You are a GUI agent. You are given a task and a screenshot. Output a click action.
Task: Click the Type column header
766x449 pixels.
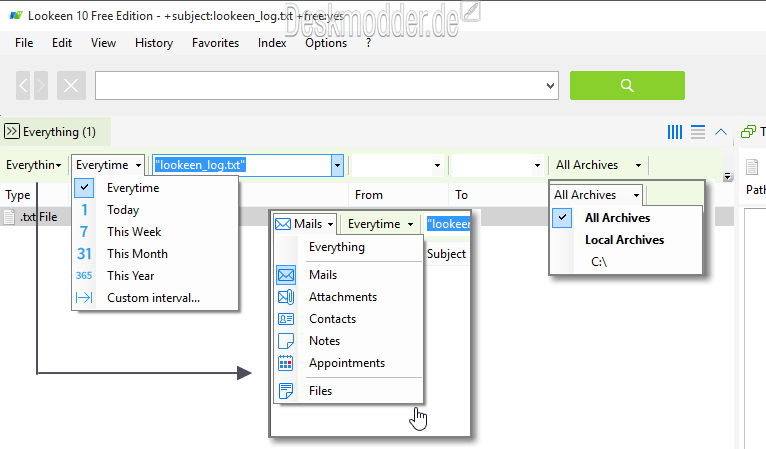tap(18, 195)
